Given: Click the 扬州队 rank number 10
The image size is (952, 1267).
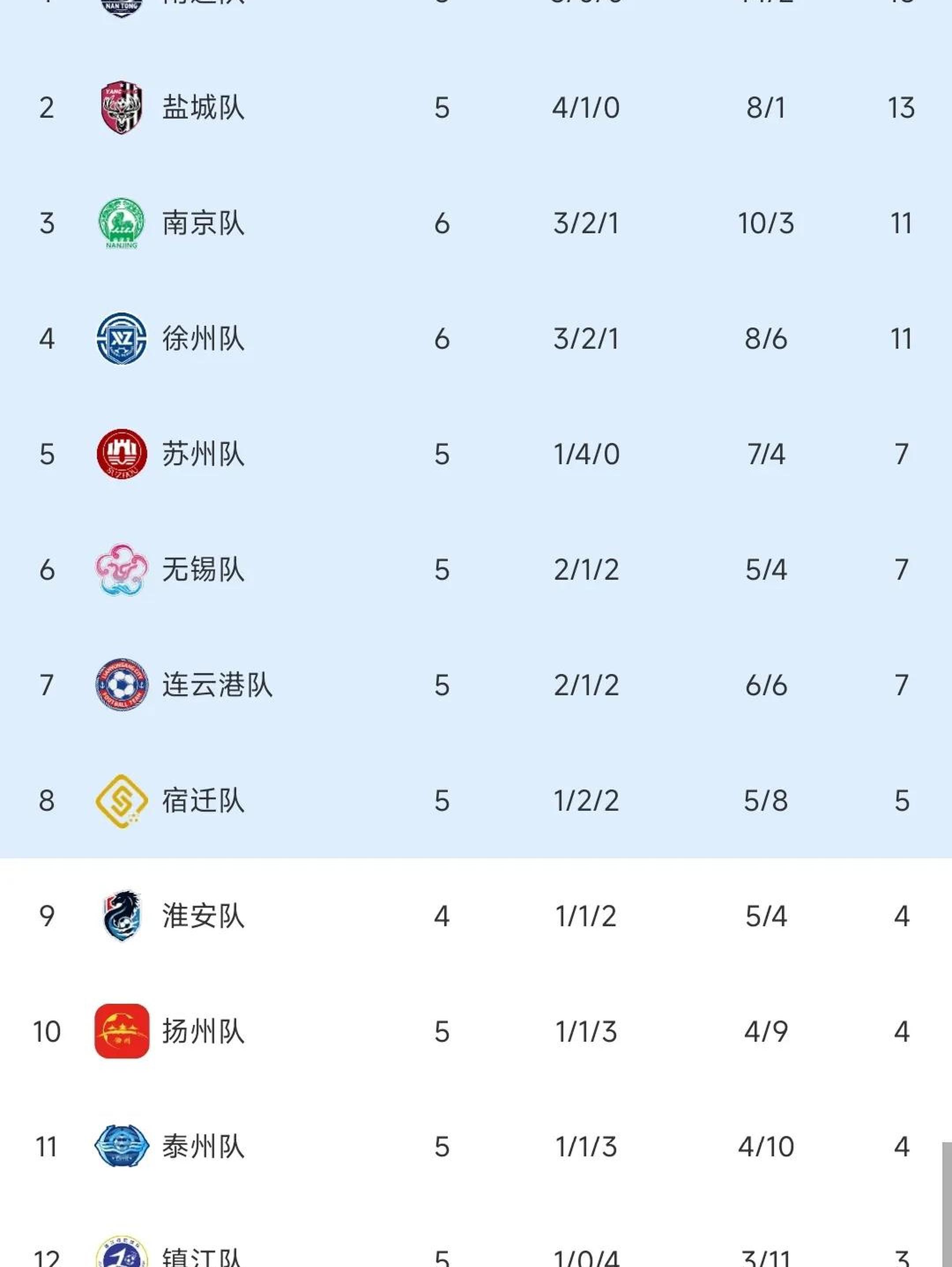Looking at the screenshot, I should point(46,1031).
